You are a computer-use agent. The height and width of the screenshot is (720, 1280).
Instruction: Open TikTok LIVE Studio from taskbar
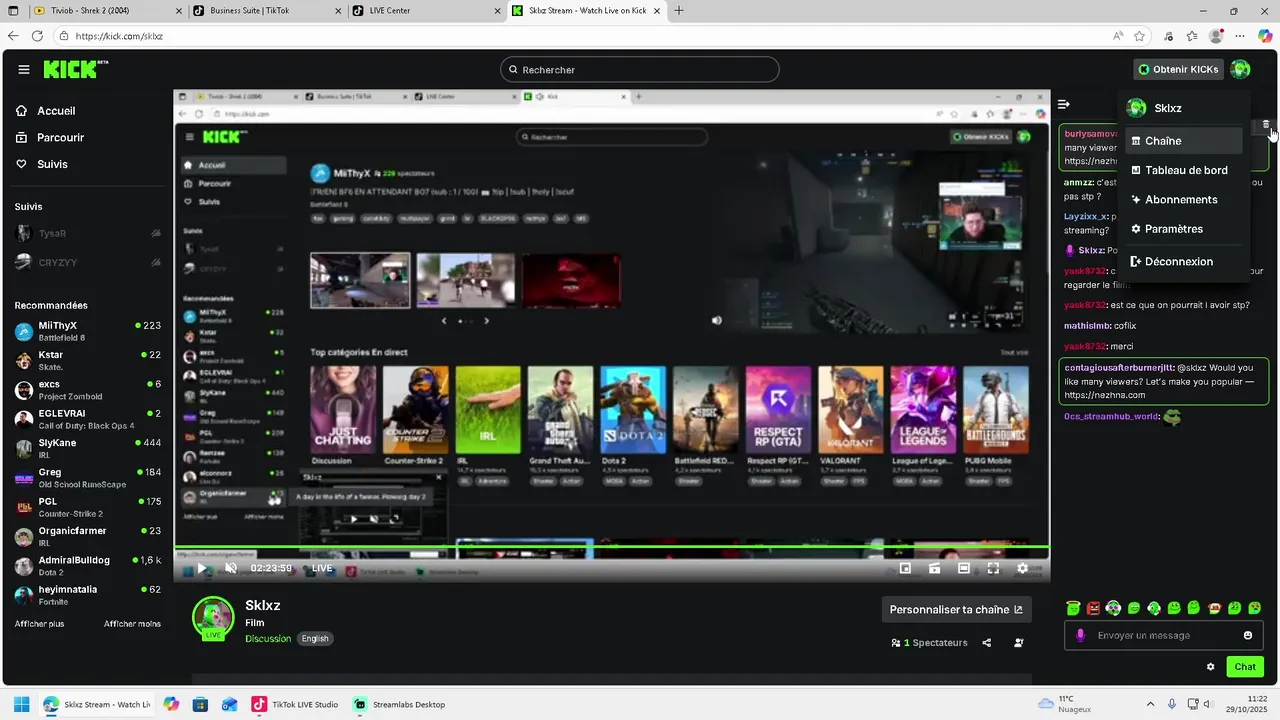pos(295,704)
